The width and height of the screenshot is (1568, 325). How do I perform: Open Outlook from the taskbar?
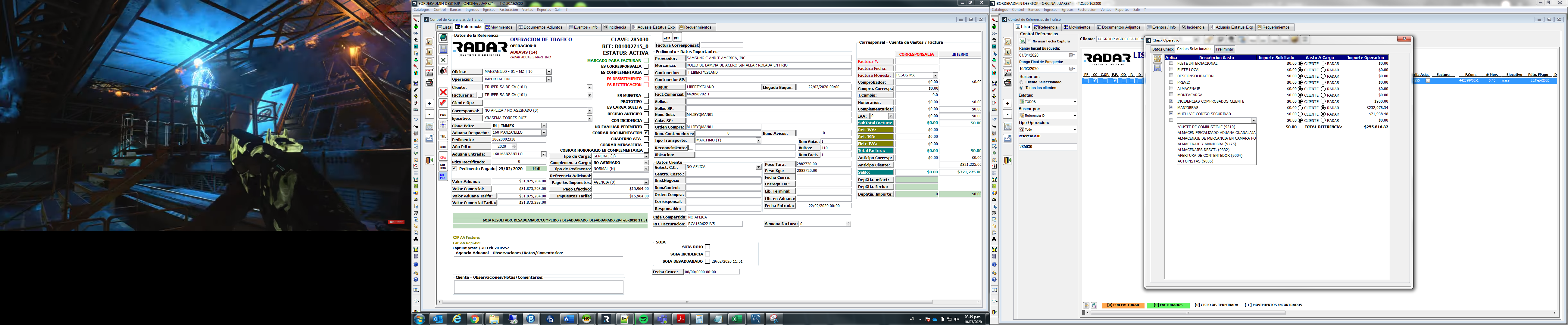click(438, 319)
